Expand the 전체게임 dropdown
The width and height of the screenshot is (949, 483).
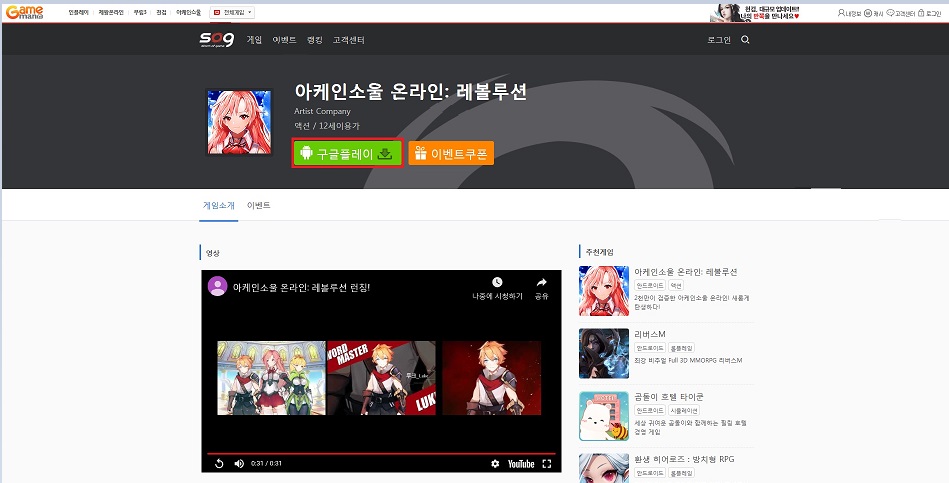point(232,13)
